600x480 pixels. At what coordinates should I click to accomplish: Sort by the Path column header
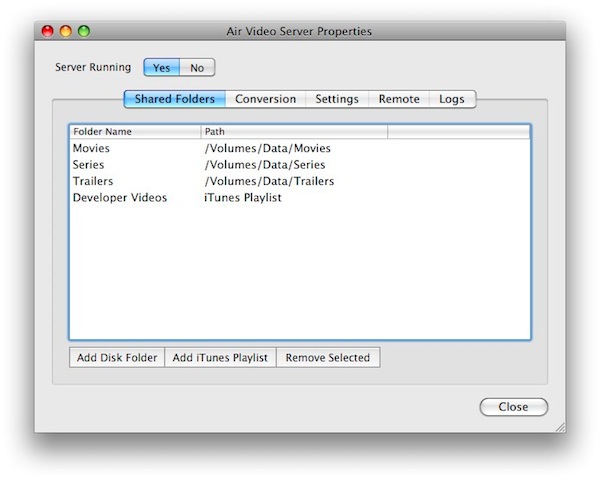(294, 132)
